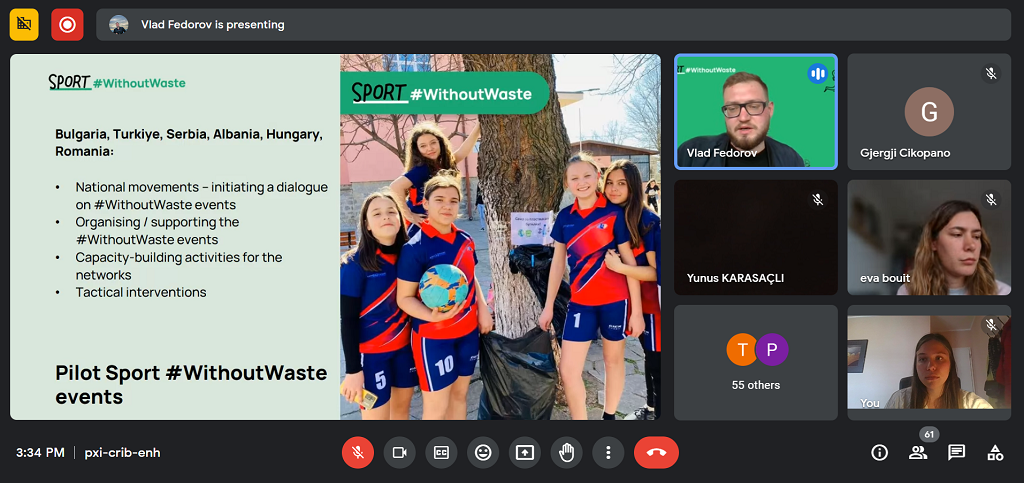Open the meeting details info icon
Viewport: 1024px width, 483px height.
coord(880,453)
